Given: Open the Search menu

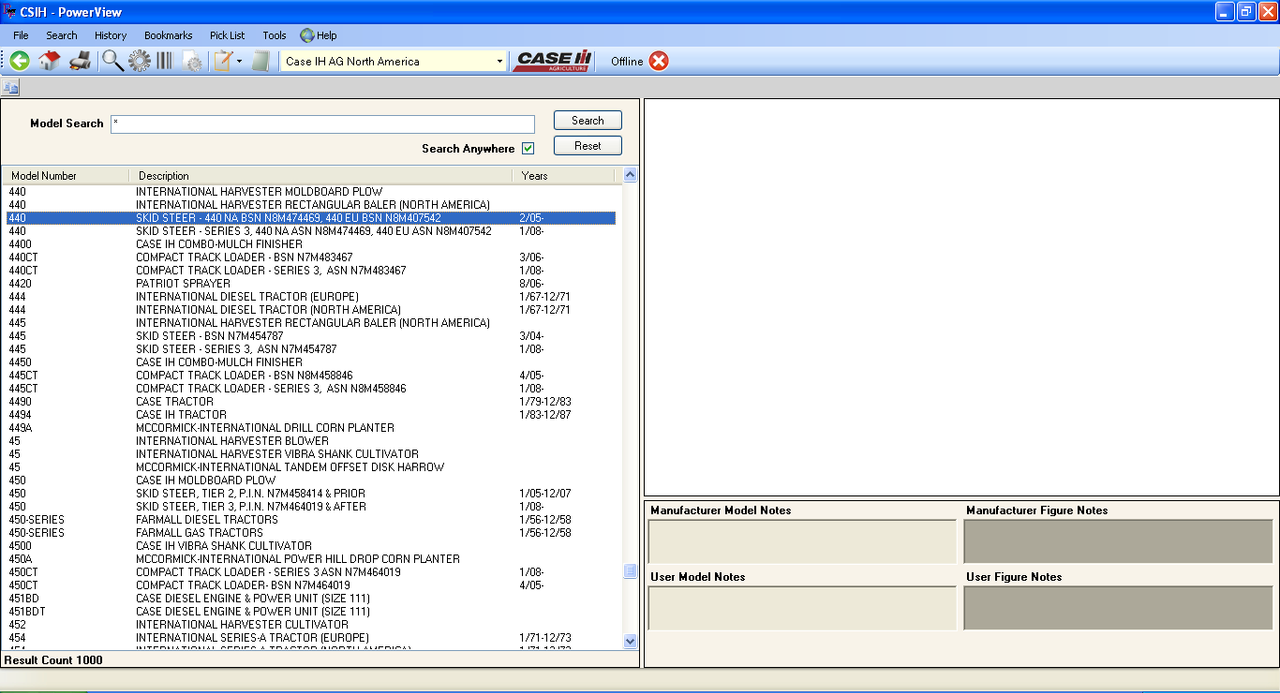Looking at the screenshot, I should [x=61, y=35].
